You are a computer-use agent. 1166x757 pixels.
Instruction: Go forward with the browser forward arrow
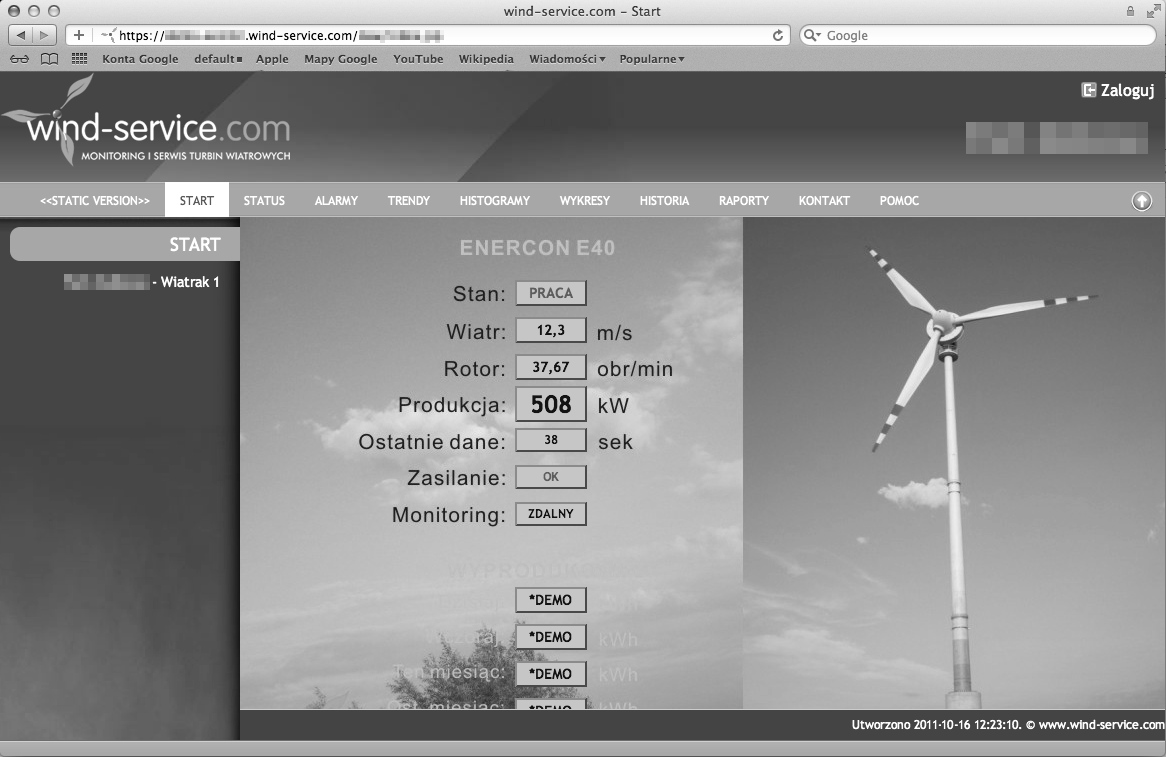pyautogui.click(x=45, y=35)
